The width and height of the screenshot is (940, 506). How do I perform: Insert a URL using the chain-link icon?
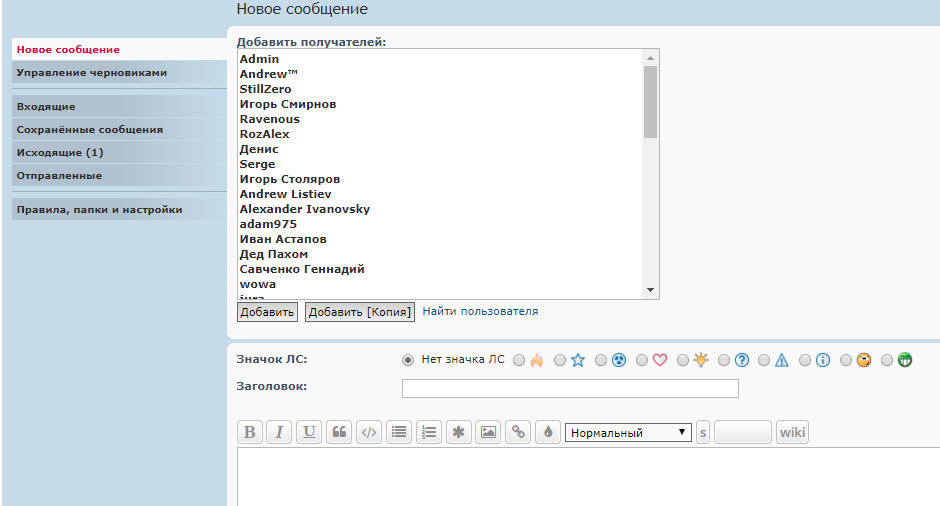(518, 432)
